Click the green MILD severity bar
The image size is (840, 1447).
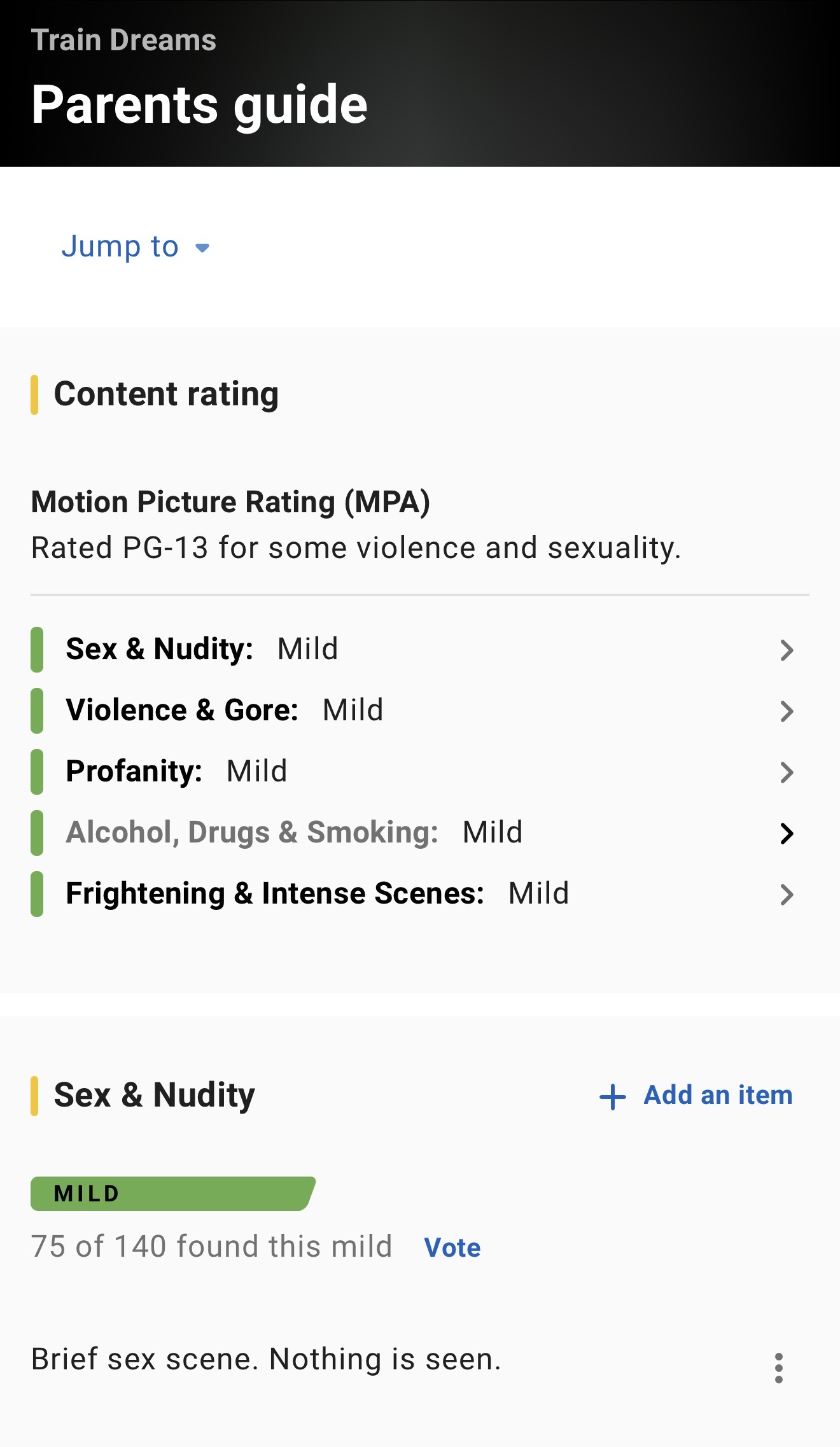tap(172, 1194)
